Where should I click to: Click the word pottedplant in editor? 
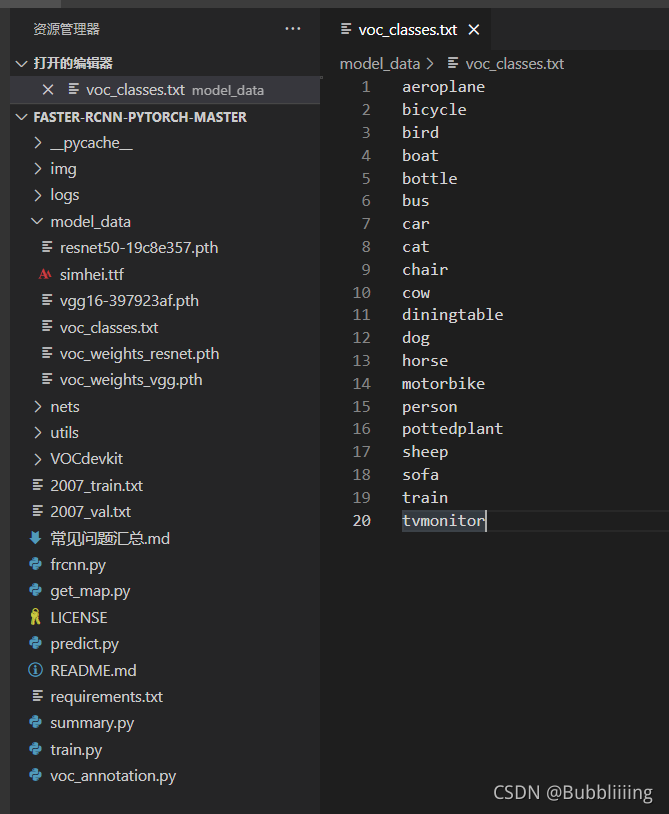coord(453,429)
